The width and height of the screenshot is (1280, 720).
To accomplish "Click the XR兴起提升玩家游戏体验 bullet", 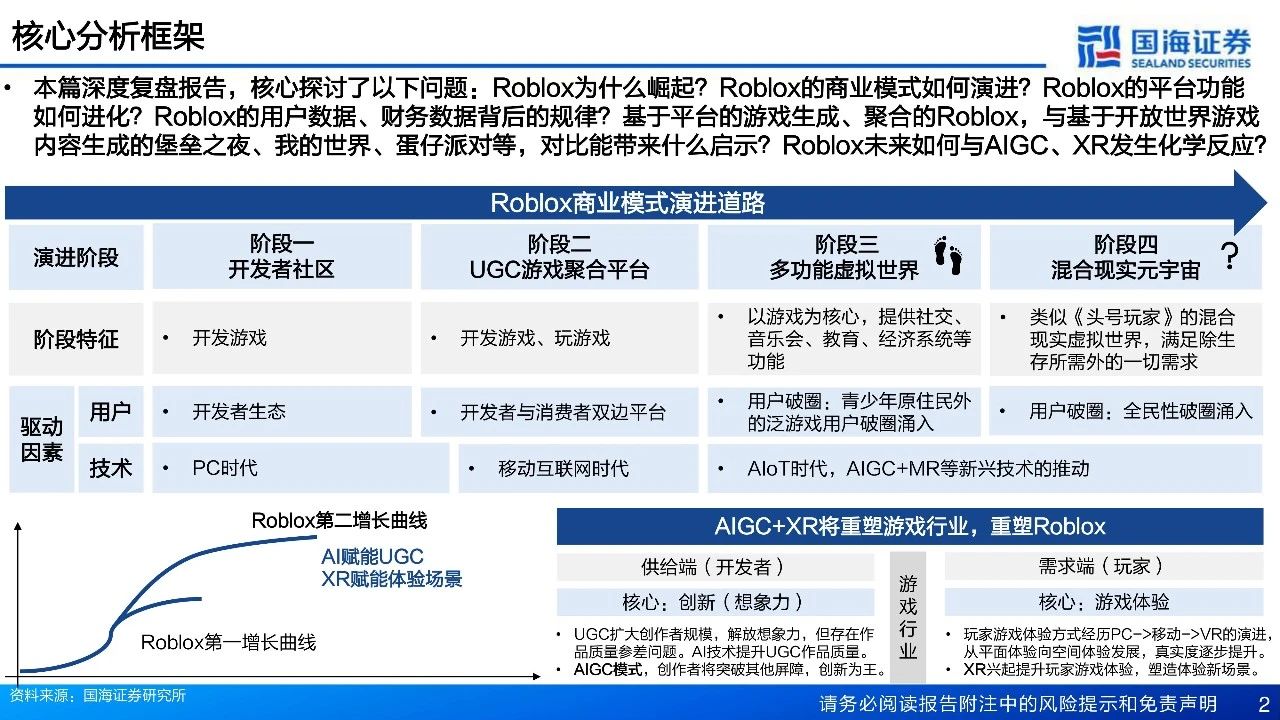I will click(1110, 669).
